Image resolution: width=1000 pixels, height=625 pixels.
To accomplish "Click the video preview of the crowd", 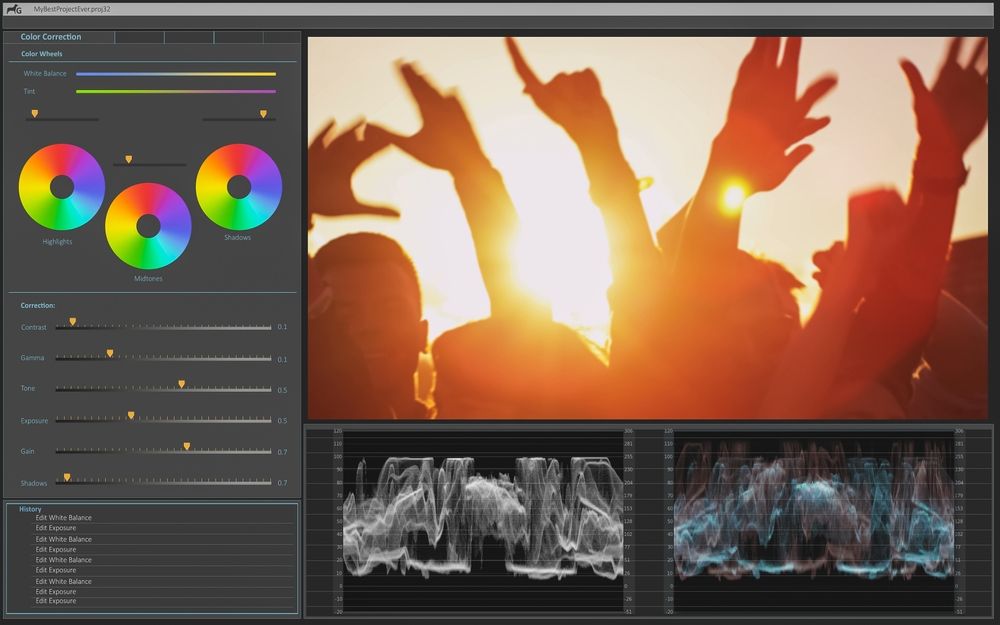I will coord(650,225).
